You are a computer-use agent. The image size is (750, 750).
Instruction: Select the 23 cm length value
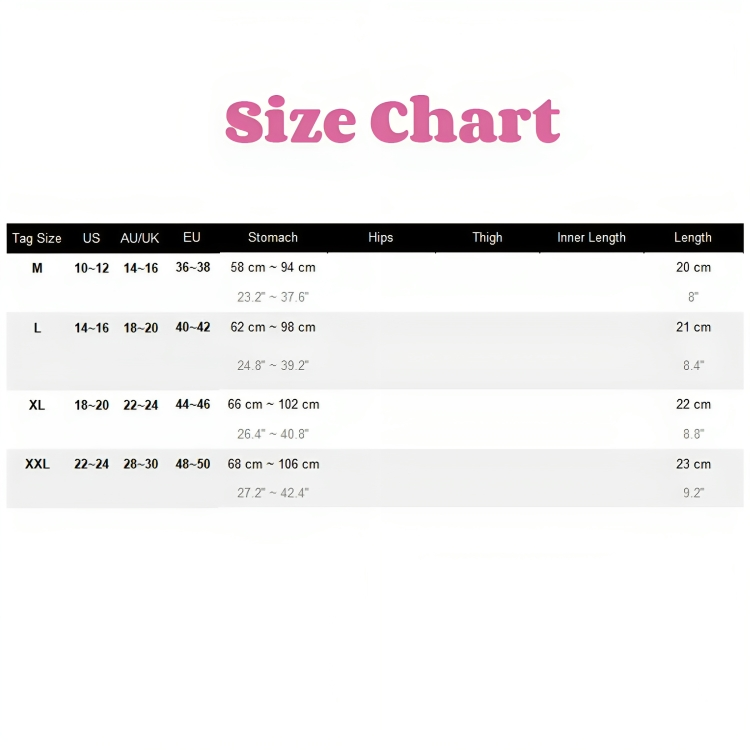tap(693, 464)
